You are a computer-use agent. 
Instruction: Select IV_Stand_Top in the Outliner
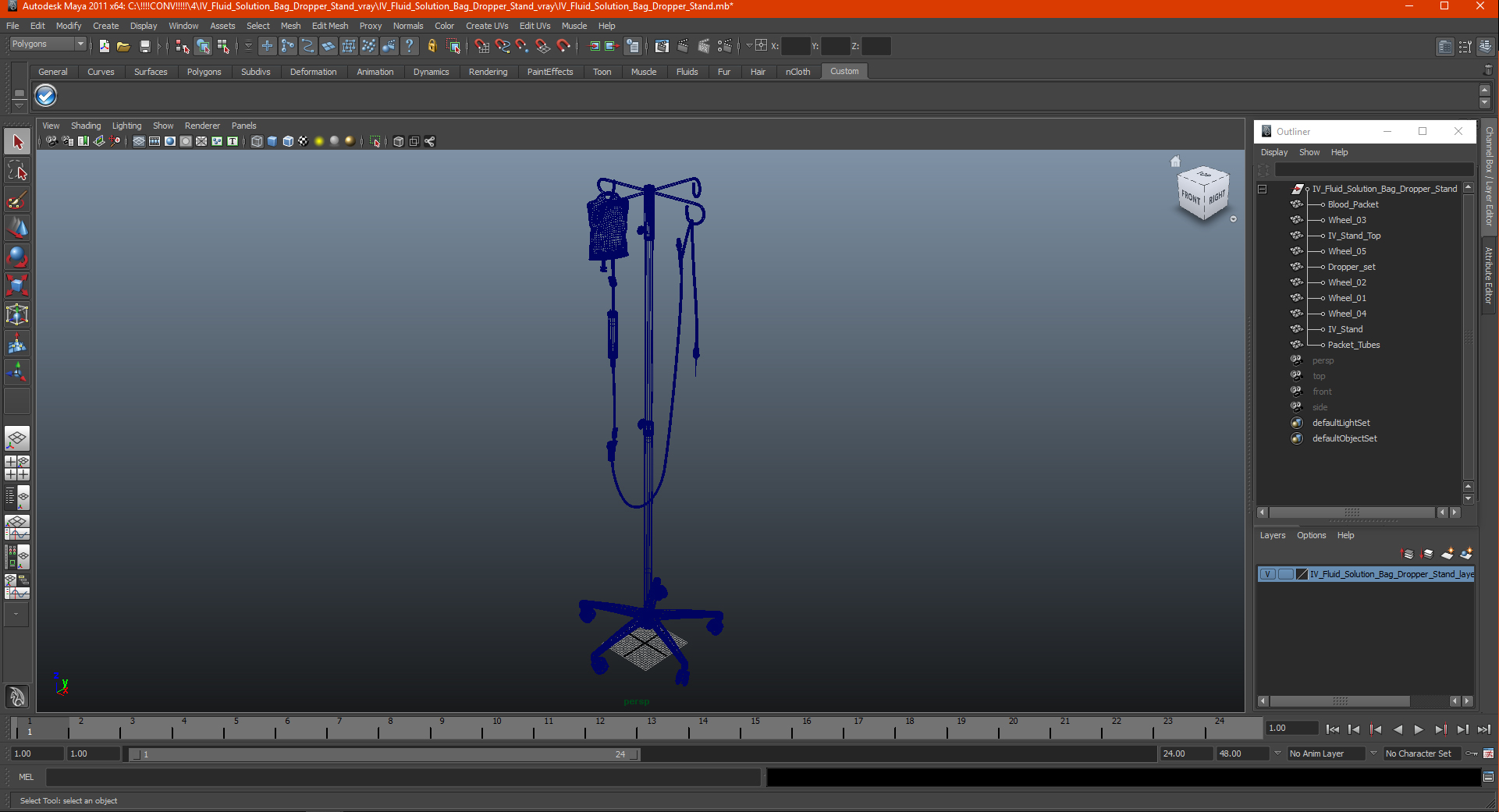click(x=1354, y=236)
